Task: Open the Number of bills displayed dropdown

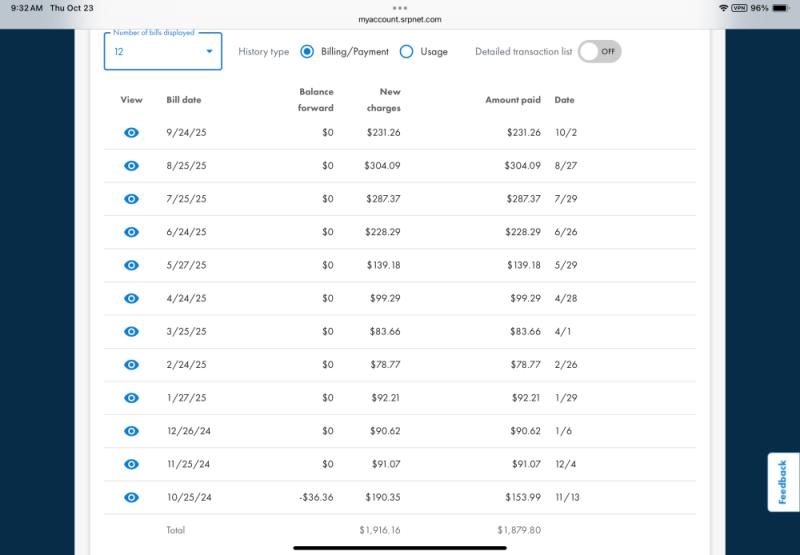Action: pyautogui.click(x=163, y=52)
